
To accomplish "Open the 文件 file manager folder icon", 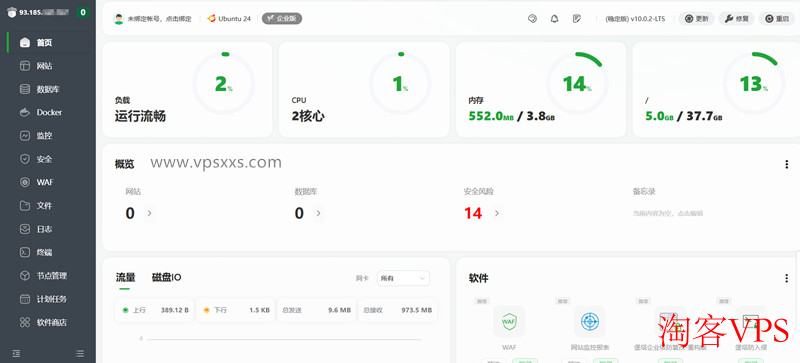I will 24,206.
